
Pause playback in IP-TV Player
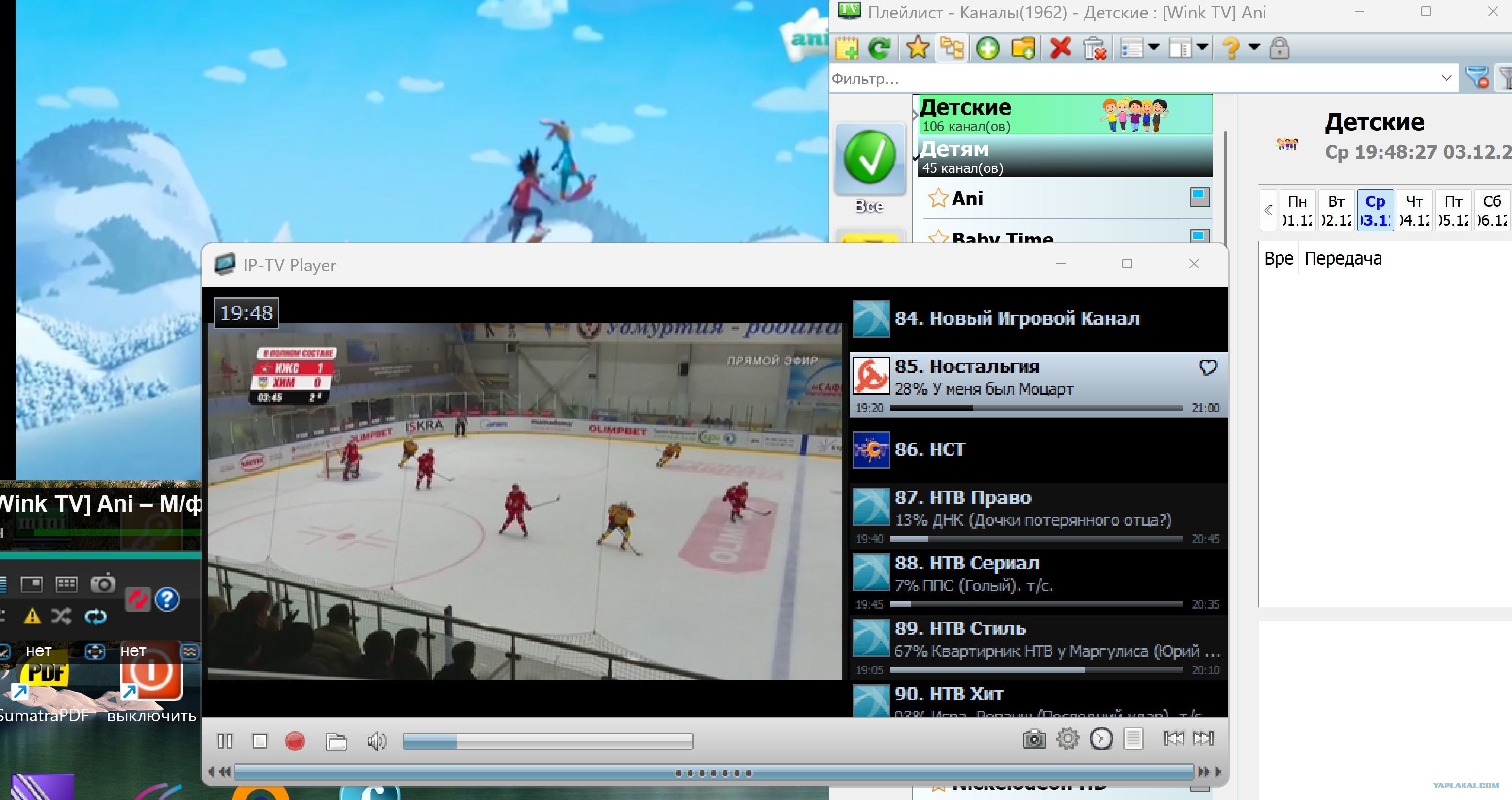click(x=225, y=741)
